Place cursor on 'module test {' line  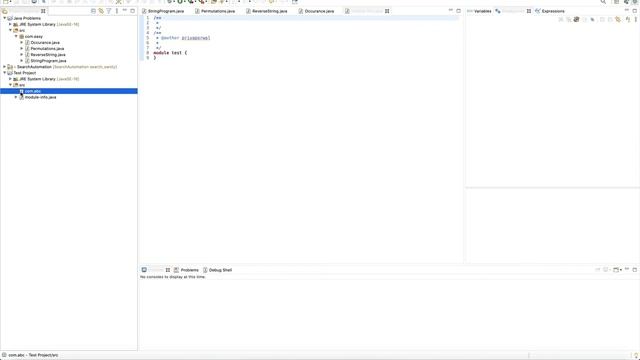170,53
